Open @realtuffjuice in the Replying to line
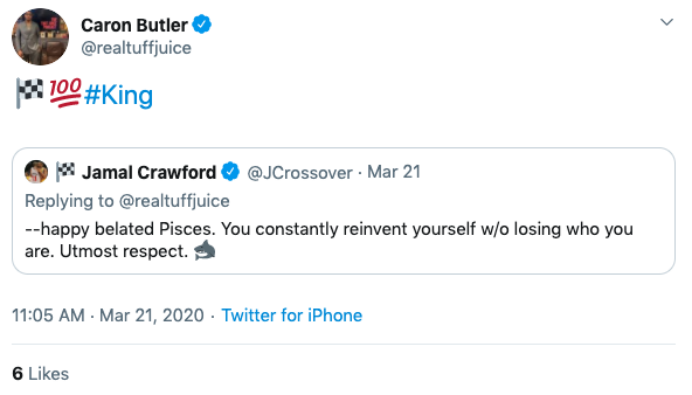692x395 pixels. pos(174,201)
